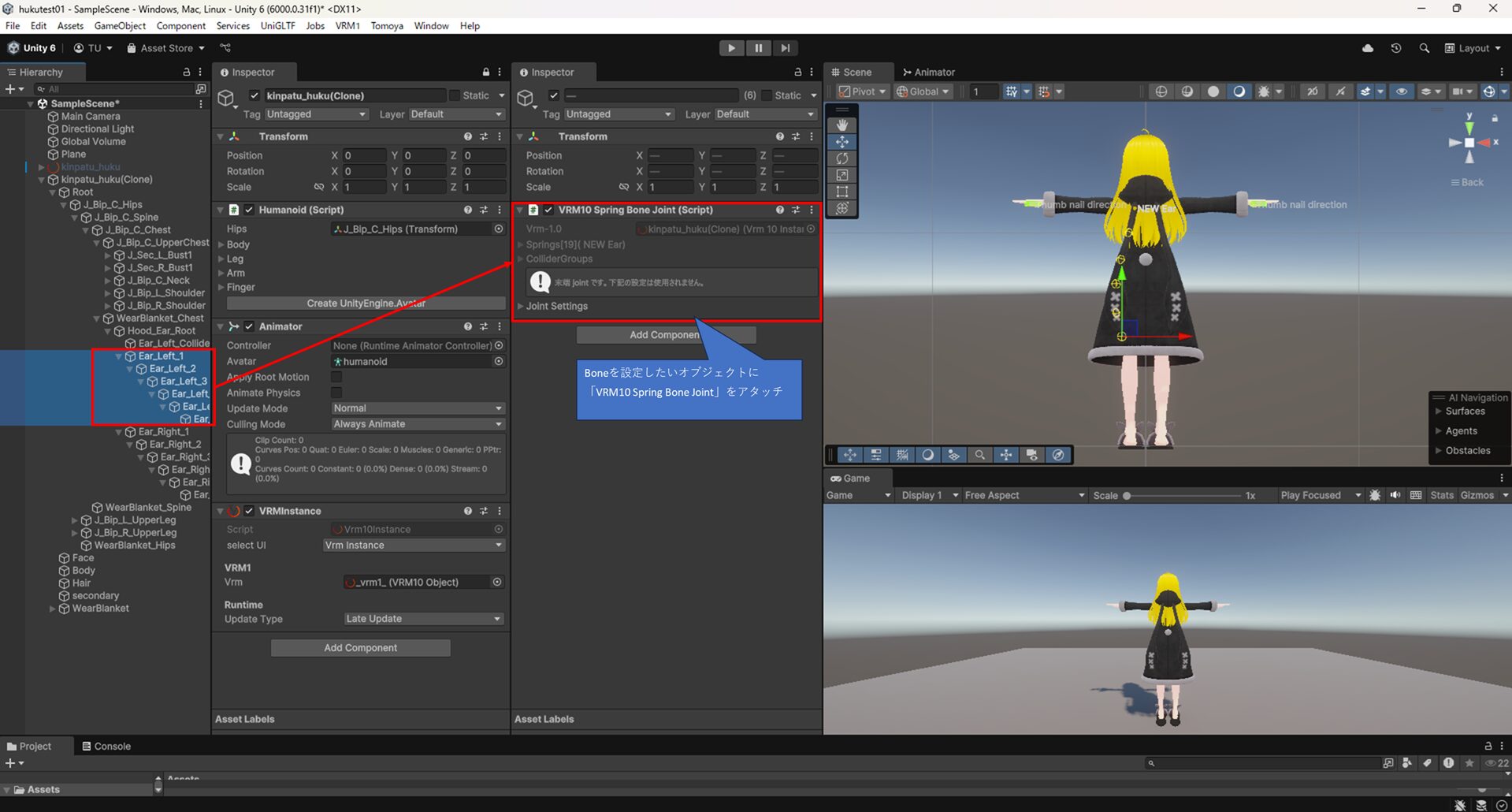Switch to the Animator tab
The width and height of the screenshot is (1512, 812).
(929, 72)
